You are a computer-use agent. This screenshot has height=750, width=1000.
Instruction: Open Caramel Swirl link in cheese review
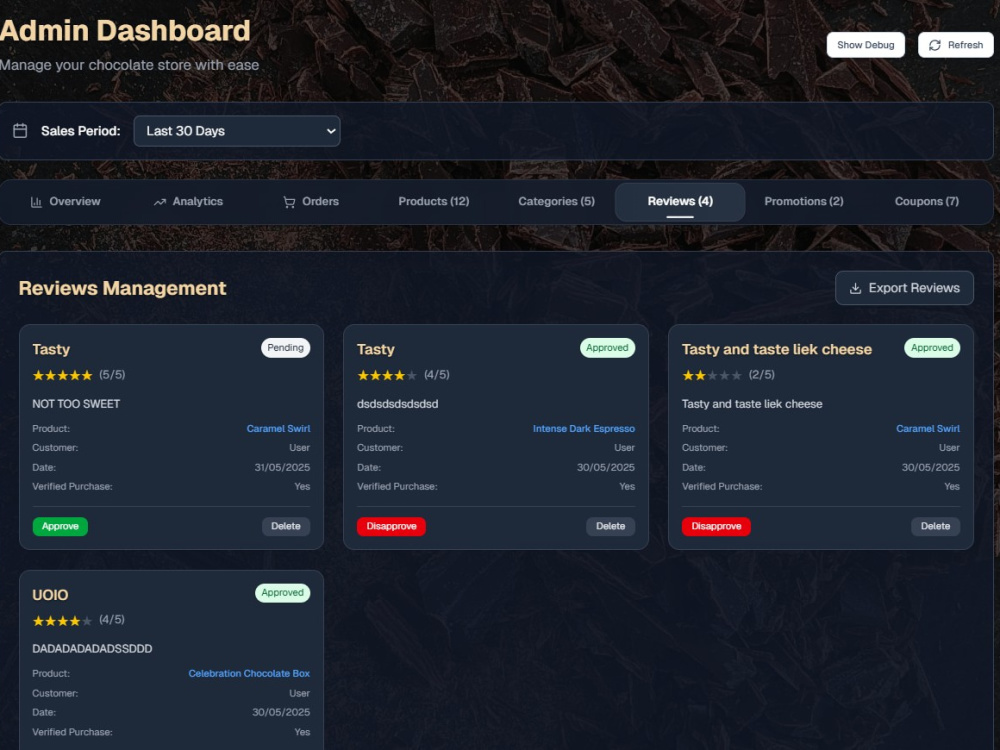pos(927,429)
